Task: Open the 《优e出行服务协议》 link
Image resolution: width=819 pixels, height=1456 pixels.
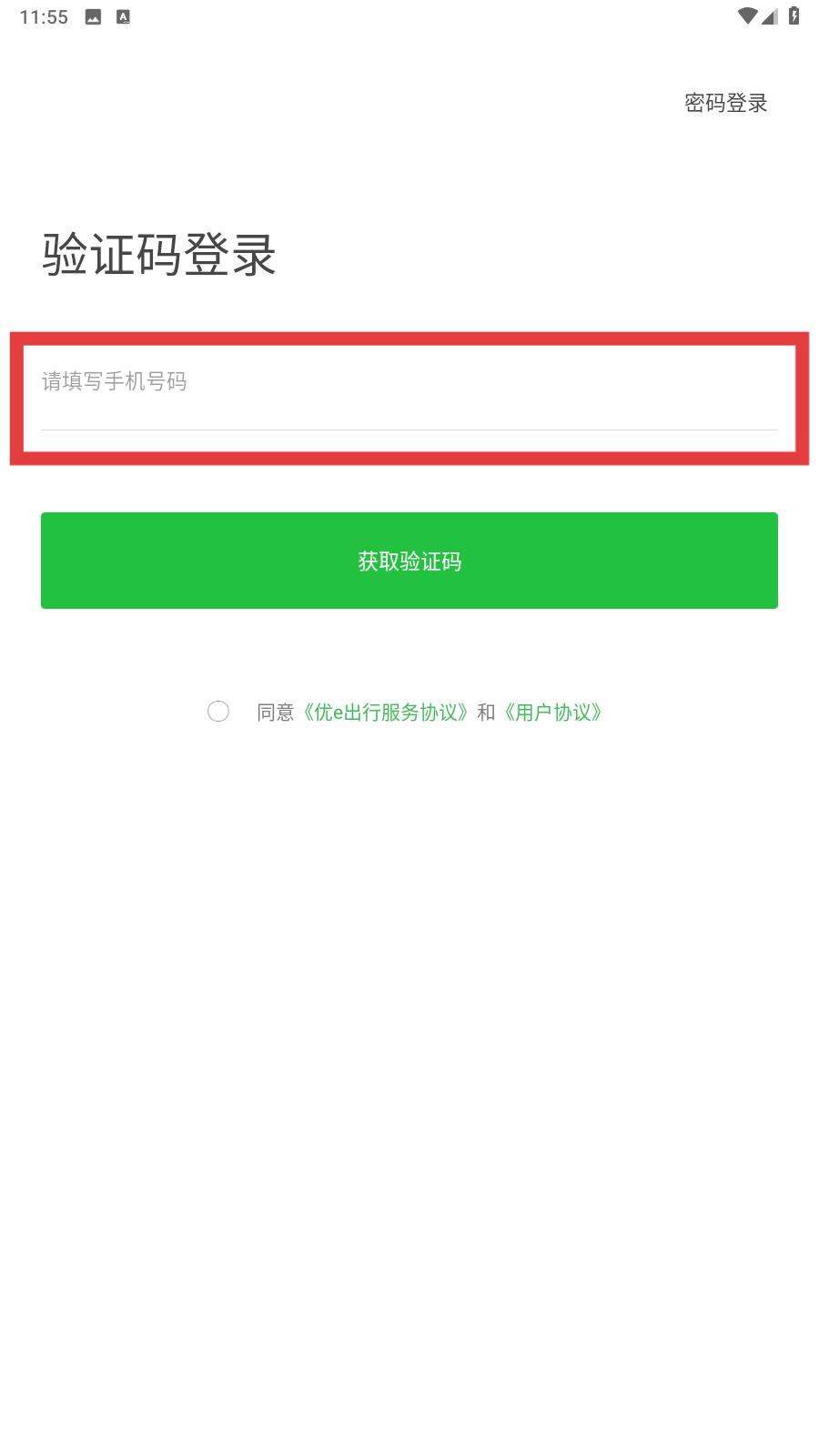Action: [x=386, y=713]
